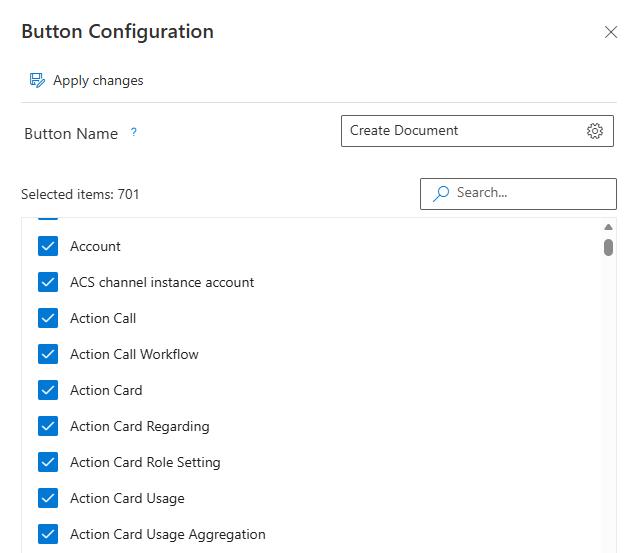Toggle Action Card Usage Aggregation checkbox
This screenshot has height=553, width=637.
pyautogui.click(x=48, y=534)
